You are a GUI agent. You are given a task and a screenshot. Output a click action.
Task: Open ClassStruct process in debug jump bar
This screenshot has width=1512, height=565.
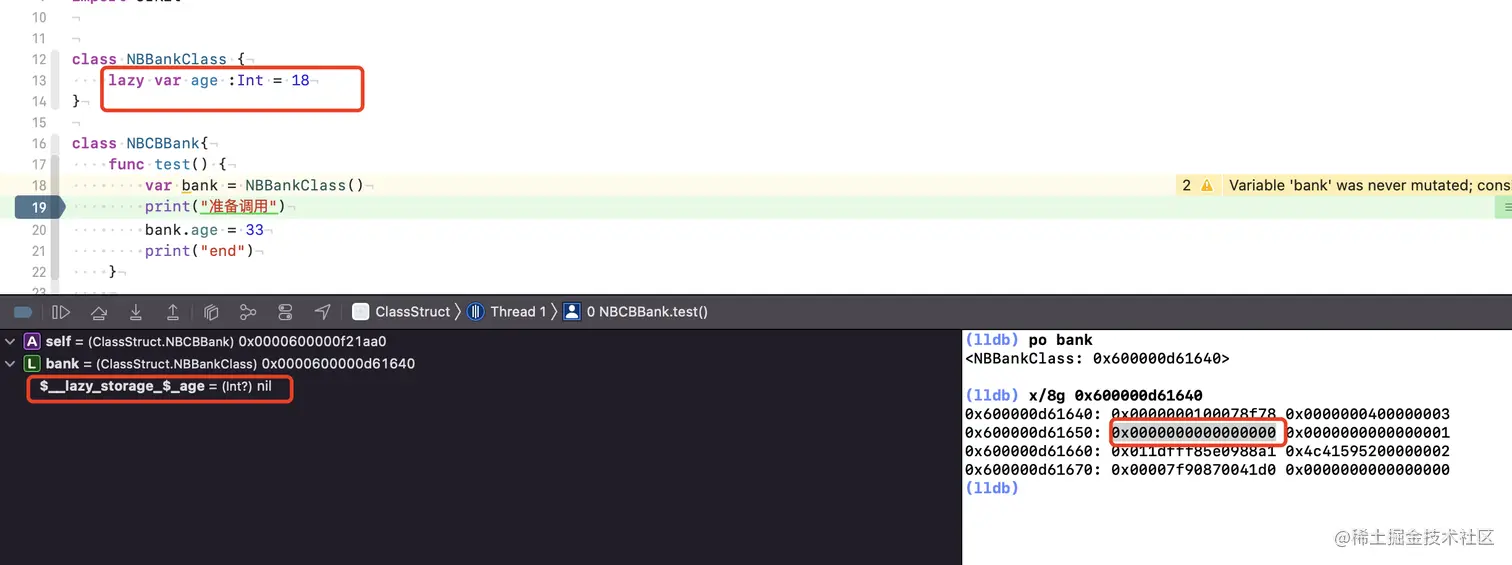coord(401,312)
